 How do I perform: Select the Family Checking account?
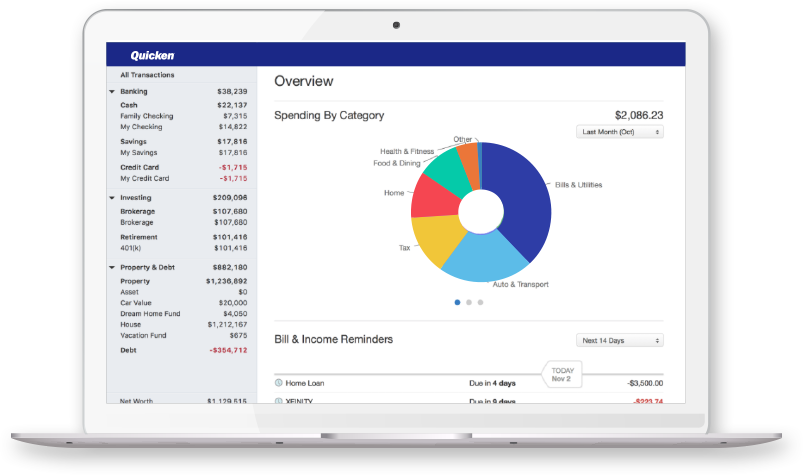pyautogui.click(x=183, y=116)
